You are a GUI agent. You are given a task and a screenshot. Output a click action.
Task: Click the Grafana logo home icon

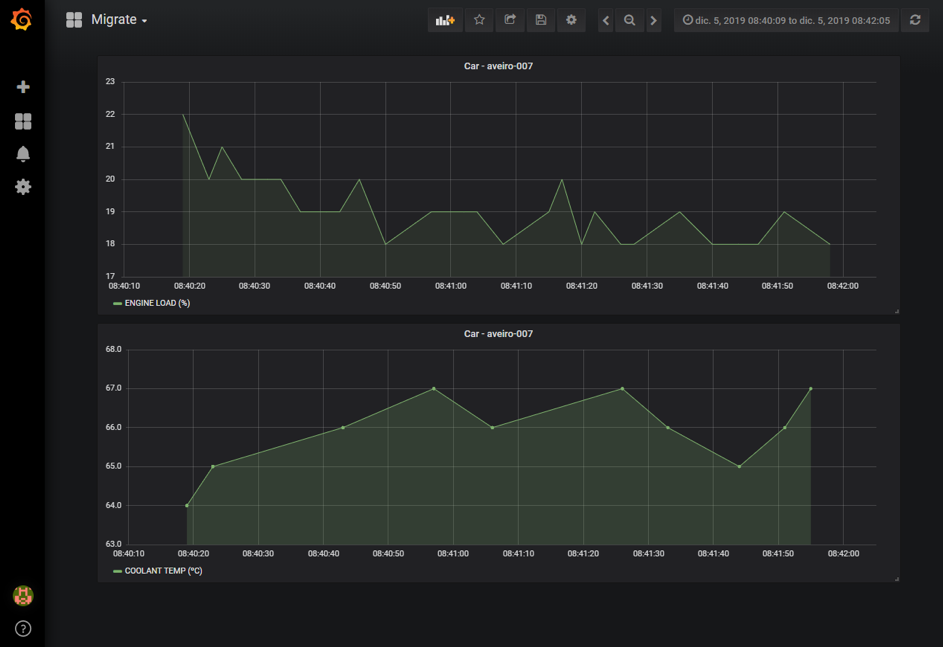pyautogui.click(x=21, y=20)
